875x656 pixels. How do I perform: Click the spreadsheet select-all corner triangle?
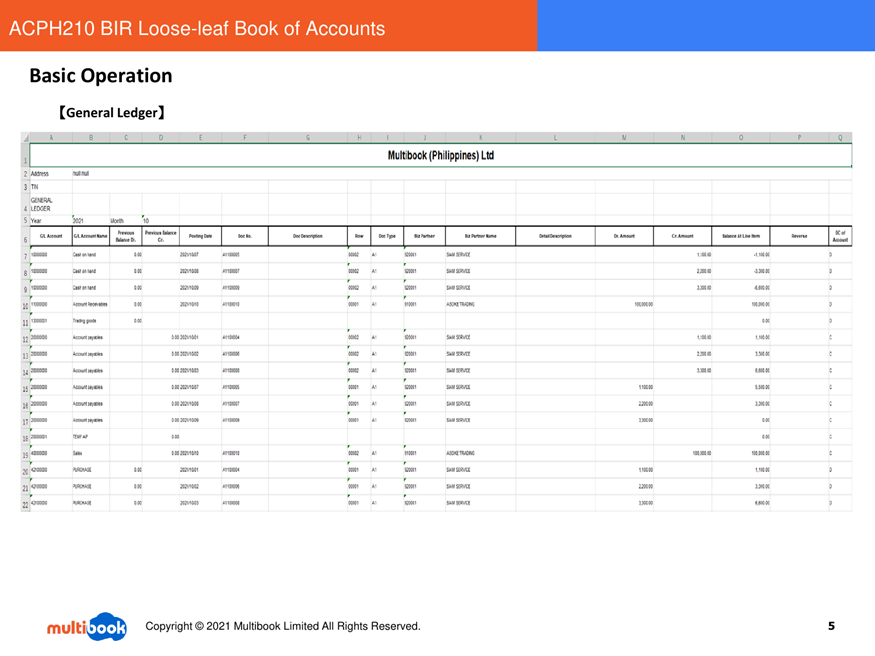pos(25,138)
